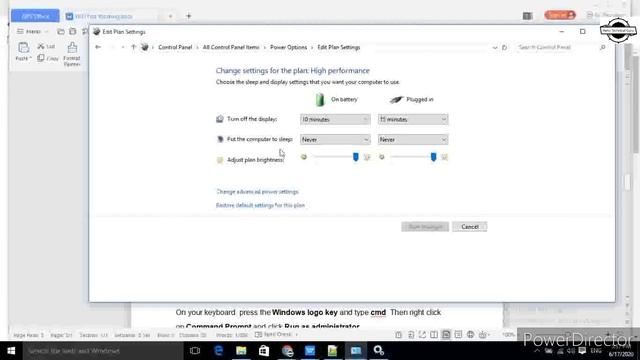Click the power options icon in address bar
The height and width of the screenshot is (360, 640).
point(144,47)
